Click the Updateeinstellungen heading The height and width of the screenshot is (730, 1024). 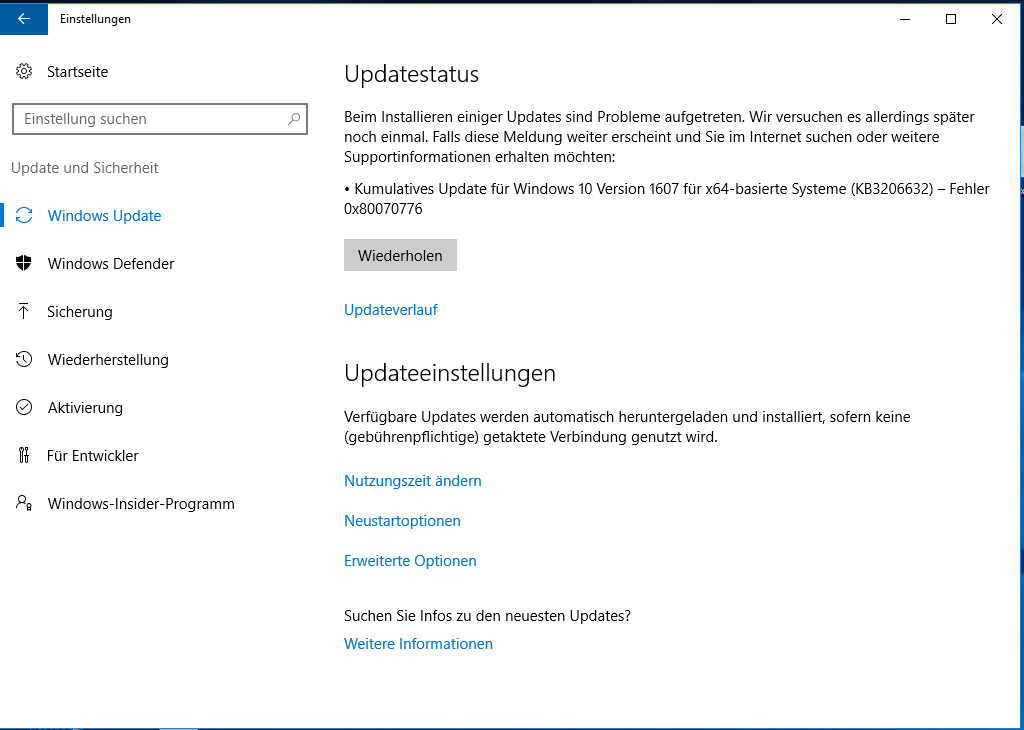(x=450, y=373)
